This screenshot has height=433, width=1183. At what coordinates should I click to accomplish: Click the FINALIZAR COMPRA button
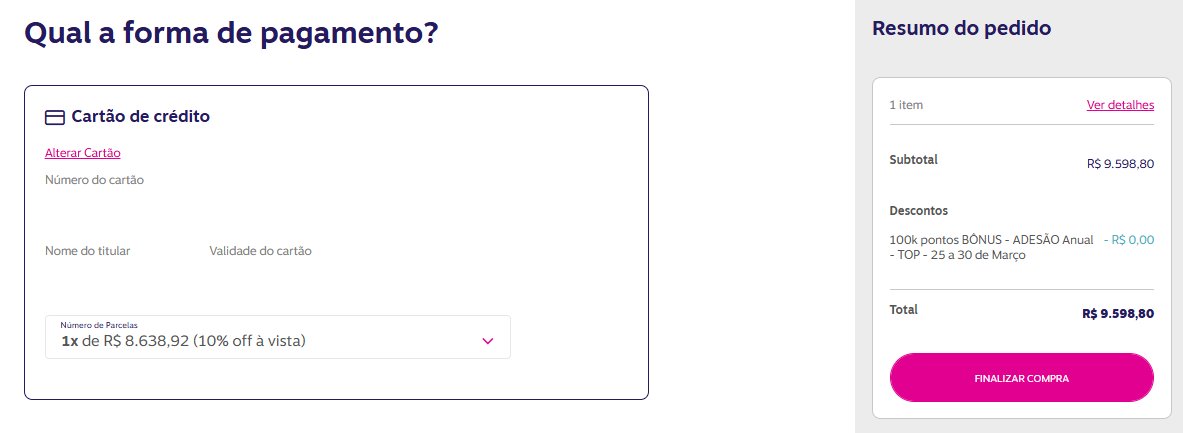pos(1022,378)
